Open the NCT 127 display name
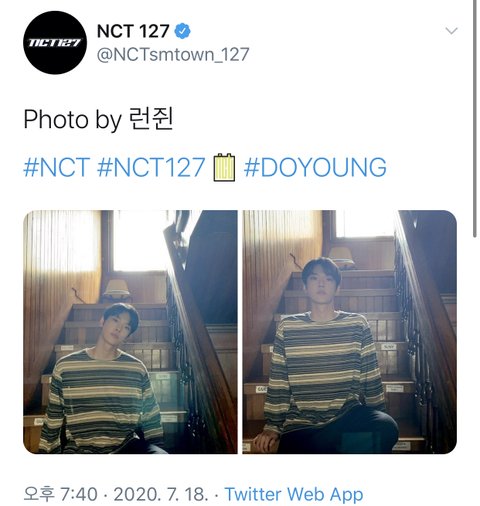This screenshot has height=506, width=480. 133,31
